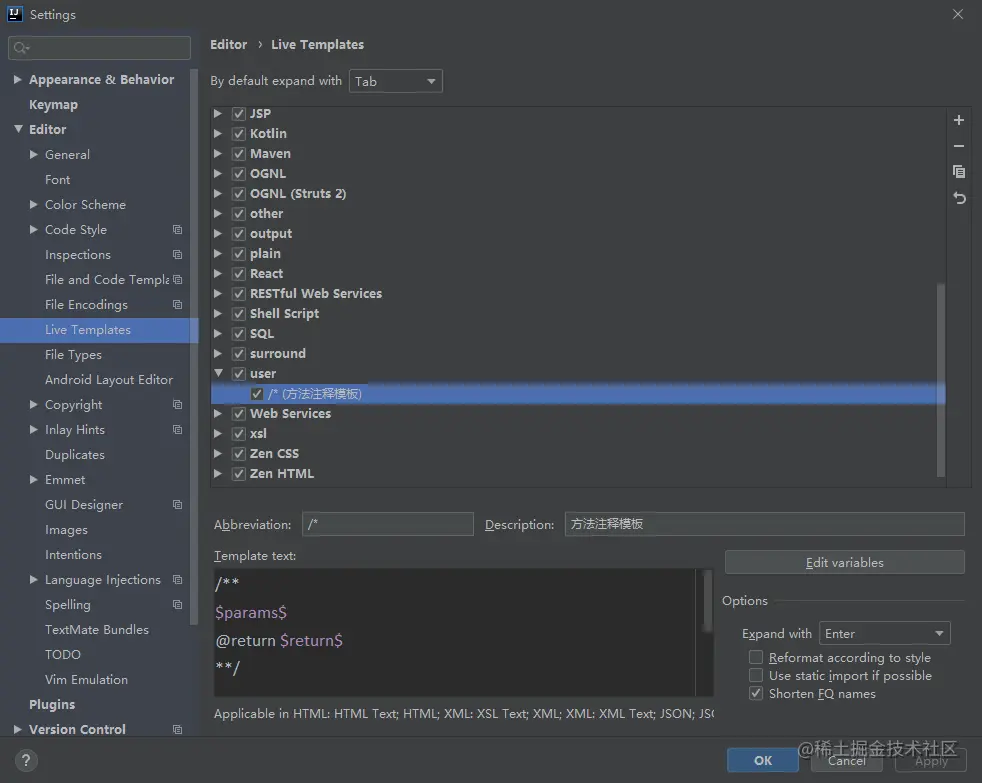This screenshot has height=783, width=982.
Task: Click the template text scrollbar
Action: click(708, 603)
